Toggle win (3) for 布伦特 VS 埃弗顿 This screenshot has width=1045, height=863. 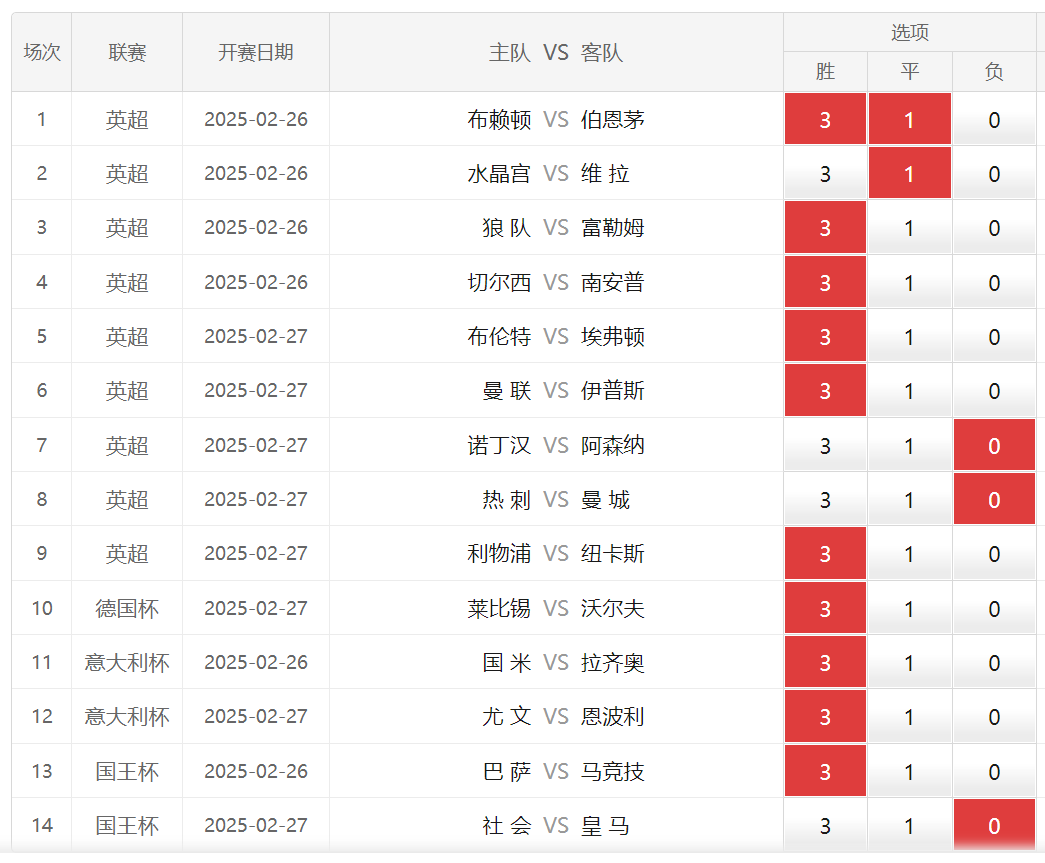[x=825, y=336]
